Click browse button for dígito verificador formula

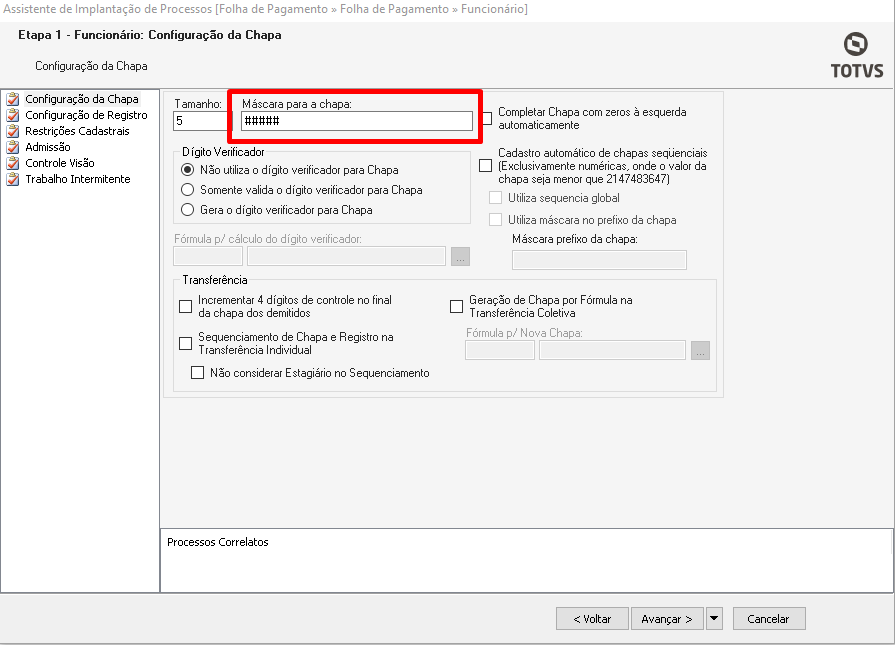pos(460,256)
